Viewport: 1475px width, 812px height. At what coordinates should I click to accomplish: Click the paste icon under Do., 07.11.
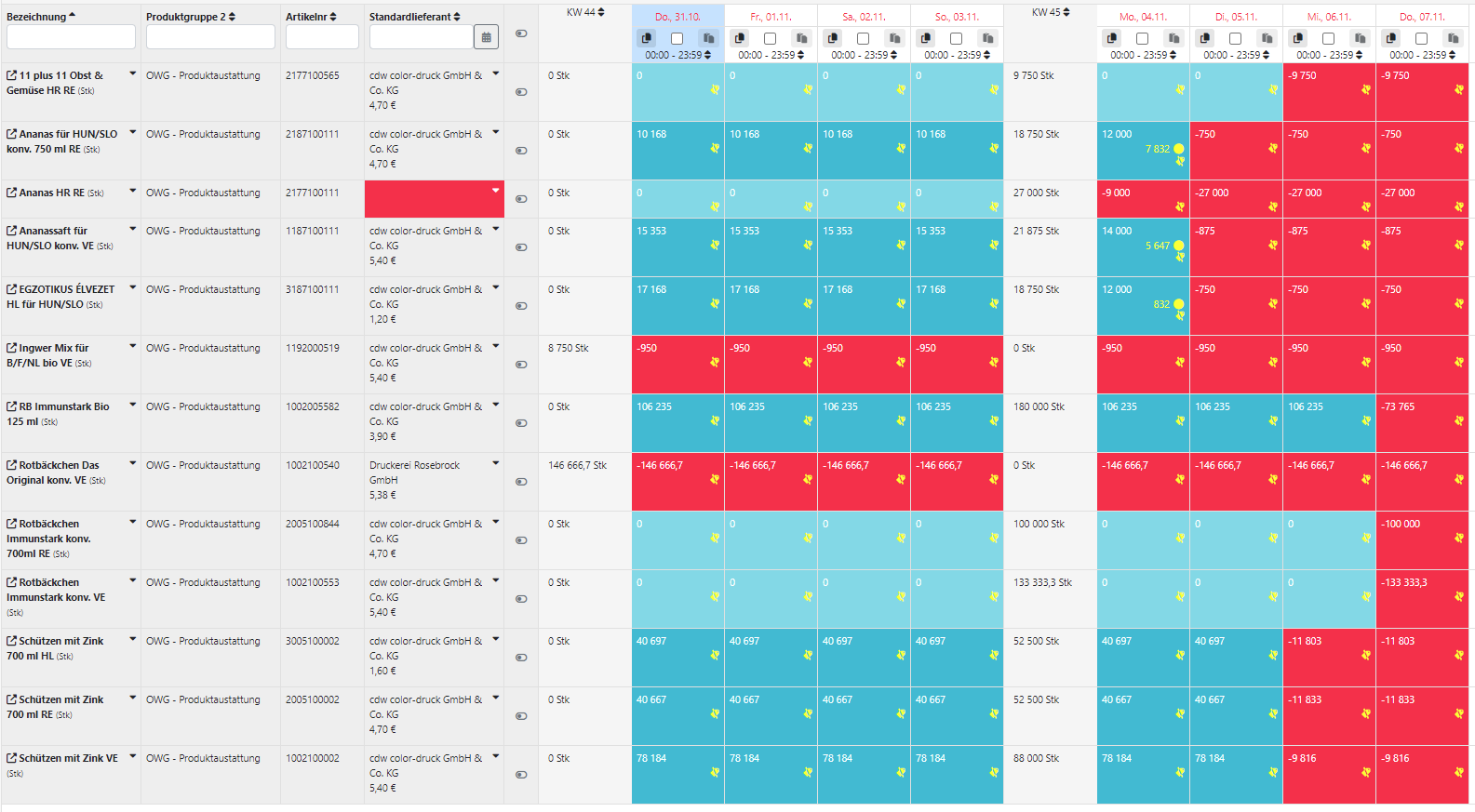(x=1453, y=38)
